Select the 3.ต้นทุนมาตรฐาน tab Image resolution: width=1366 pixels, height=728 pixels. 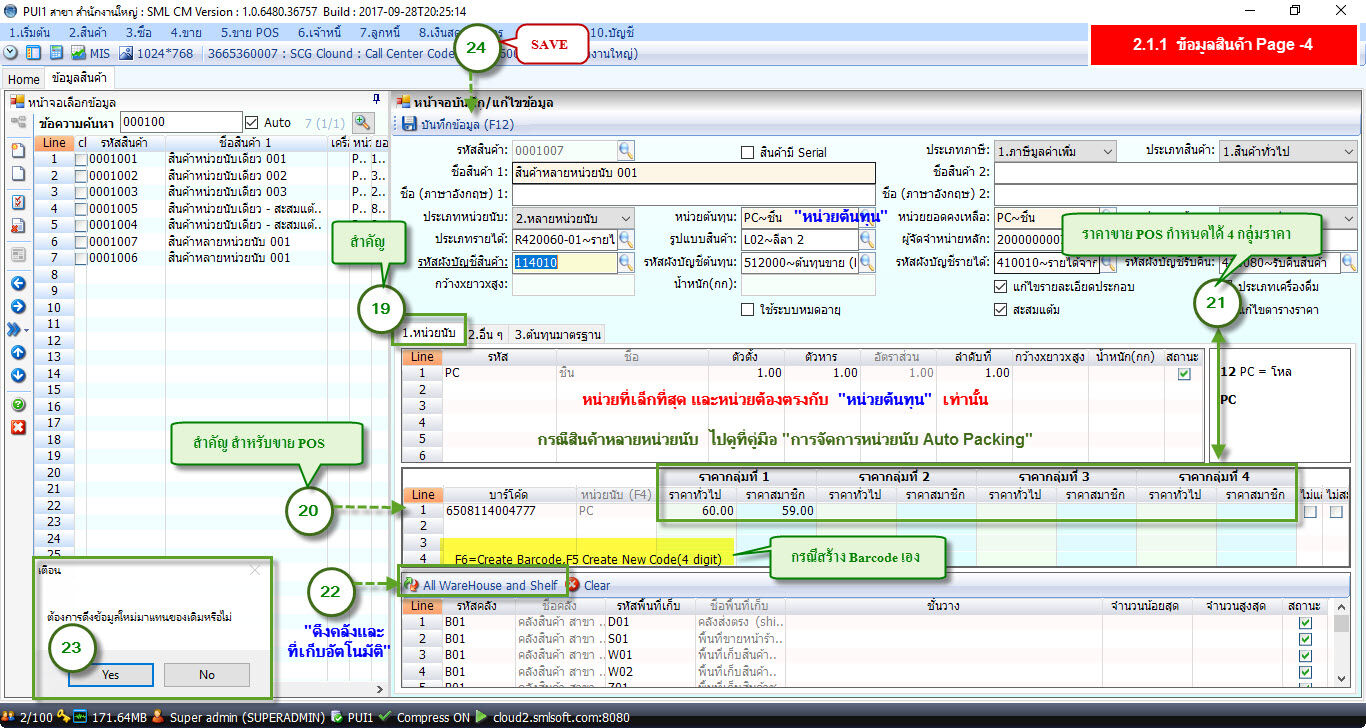click(x=559, y=333)
